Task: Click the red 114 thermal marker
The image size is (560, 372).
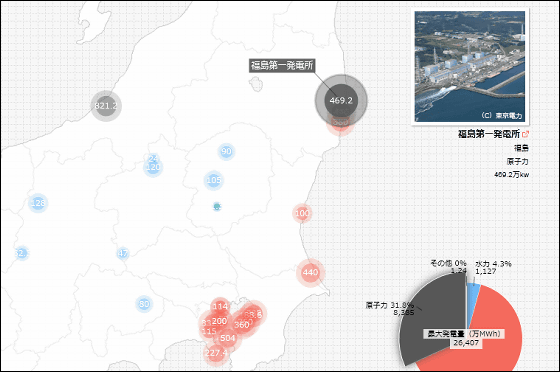Action: tap(220, 306)
